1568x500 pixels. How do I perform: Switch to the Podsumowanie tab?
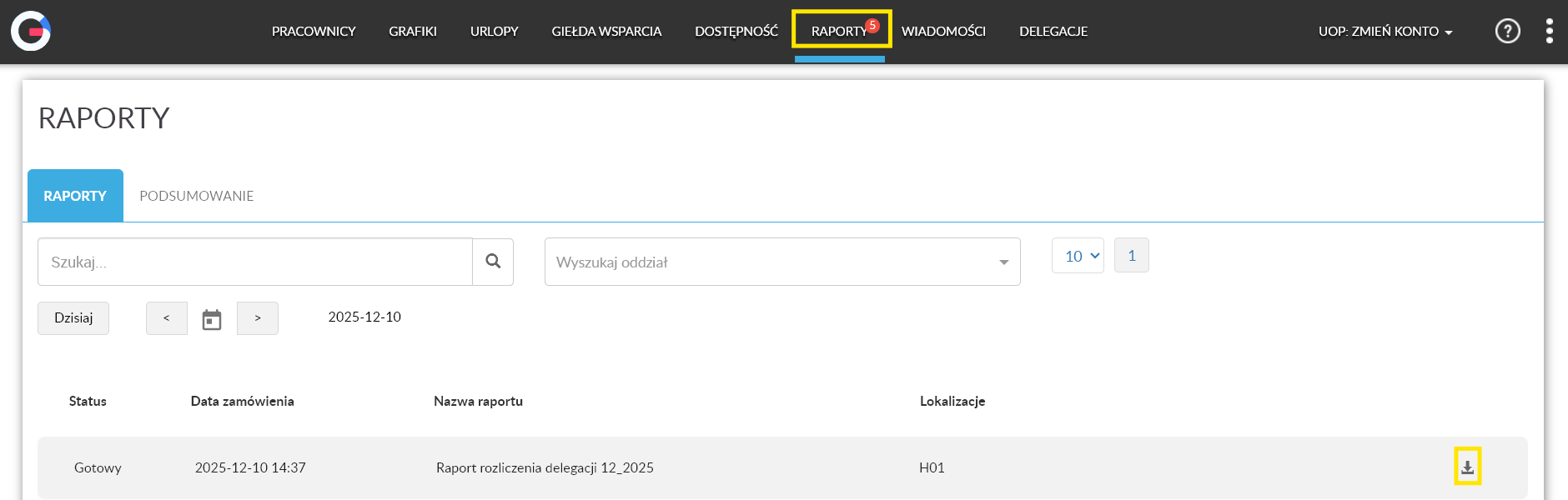196,196
